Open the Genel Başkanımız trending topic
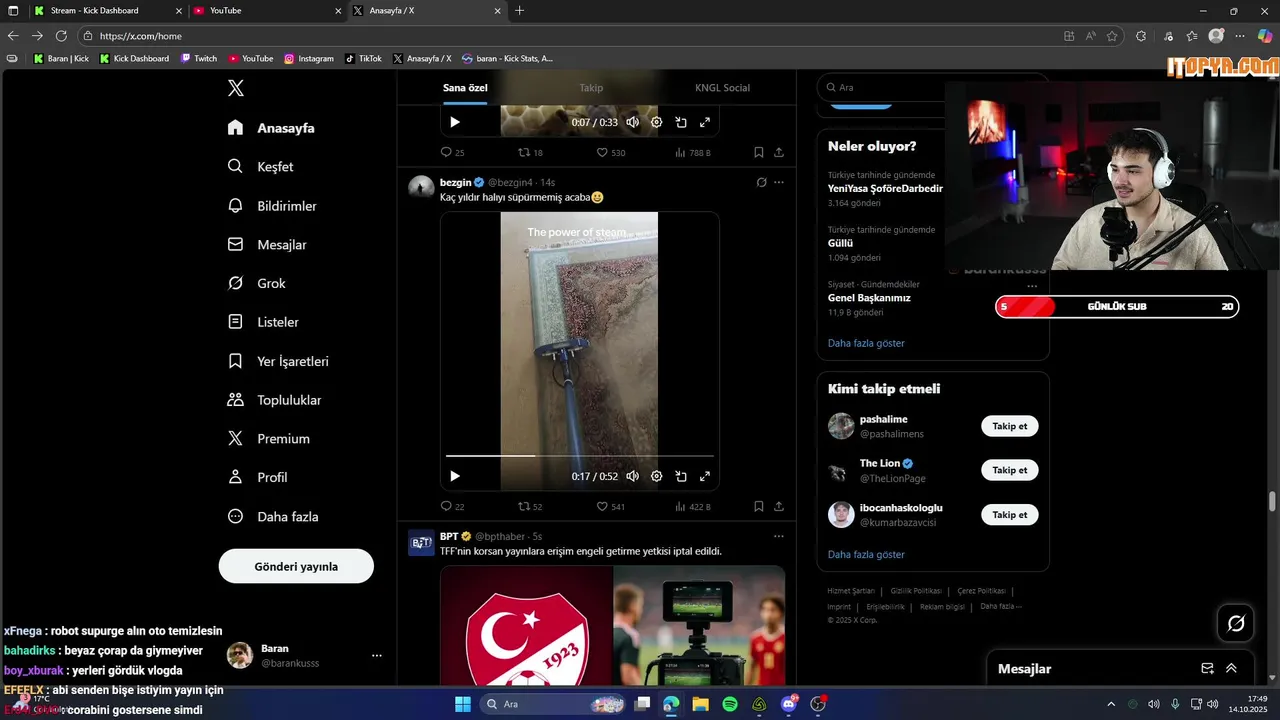 pos(869,298)
